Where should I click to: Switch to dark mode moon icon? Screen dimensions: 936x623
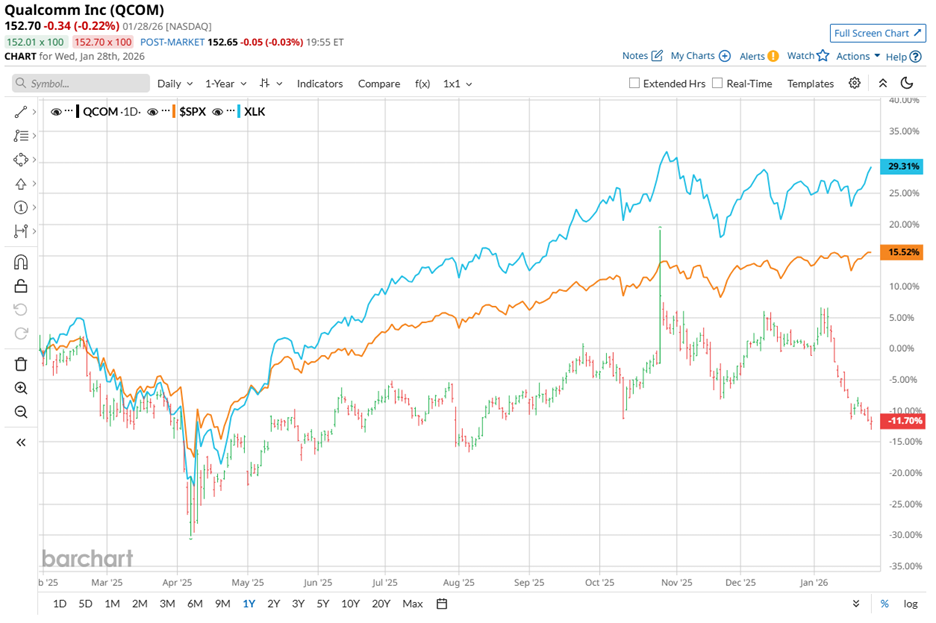pyautogui.click(x=907, y=84)
